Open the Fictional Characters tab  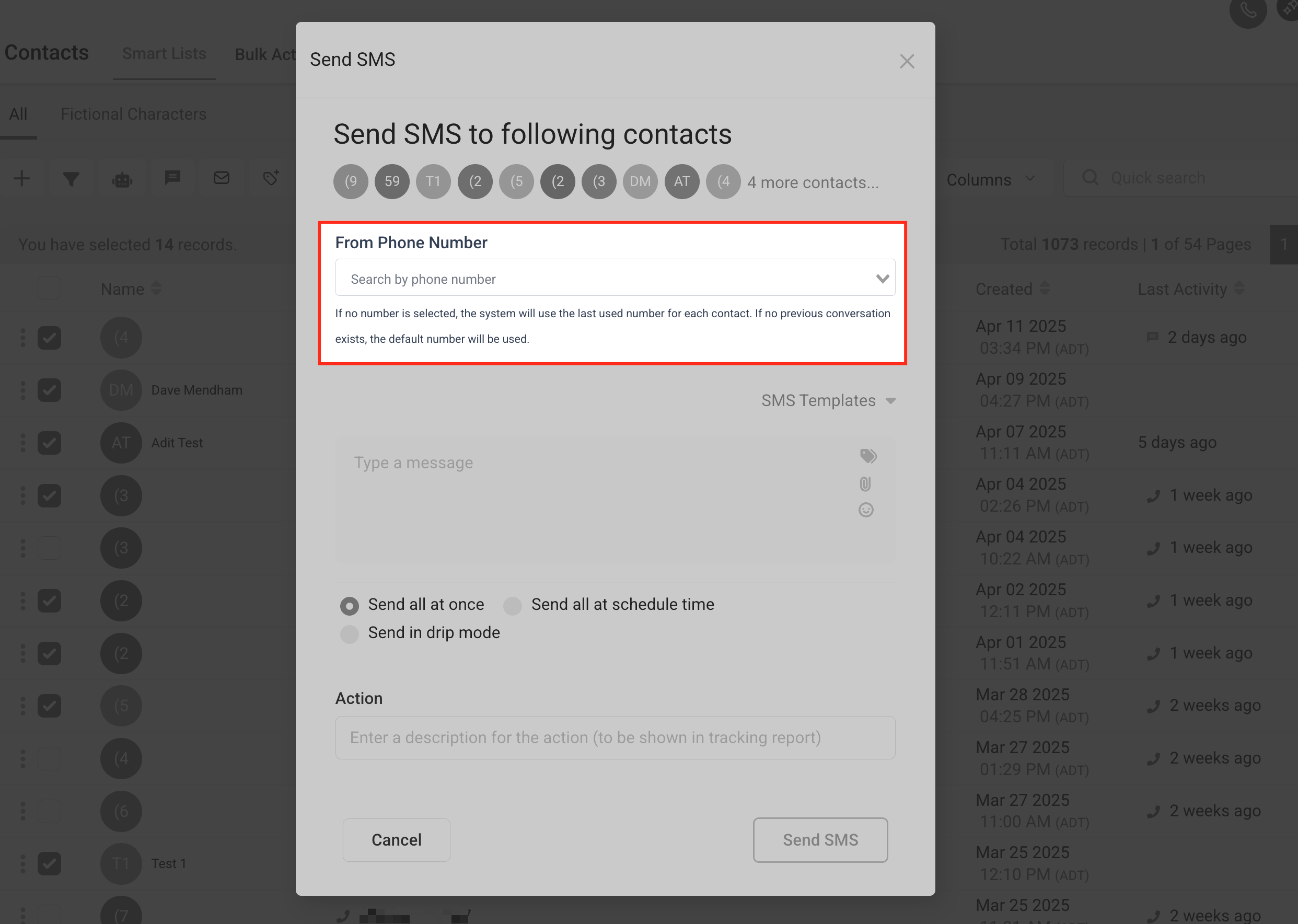pyautogui.click(x=133, y=114)
